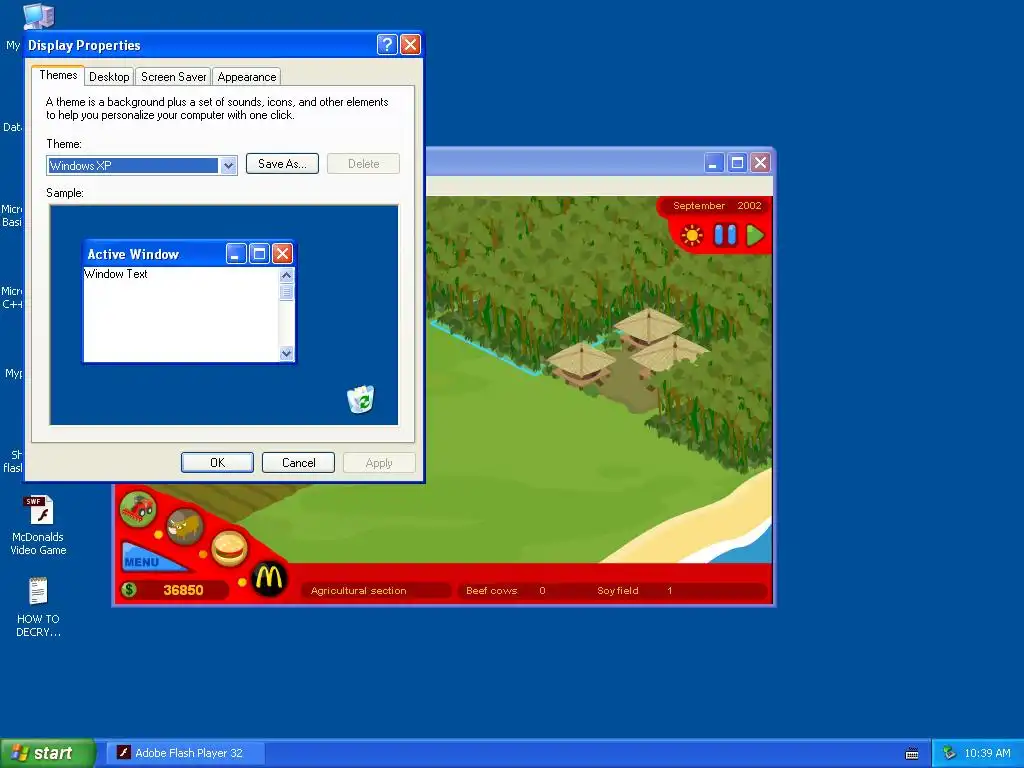Click the sun icon in game

coord(692,235)
